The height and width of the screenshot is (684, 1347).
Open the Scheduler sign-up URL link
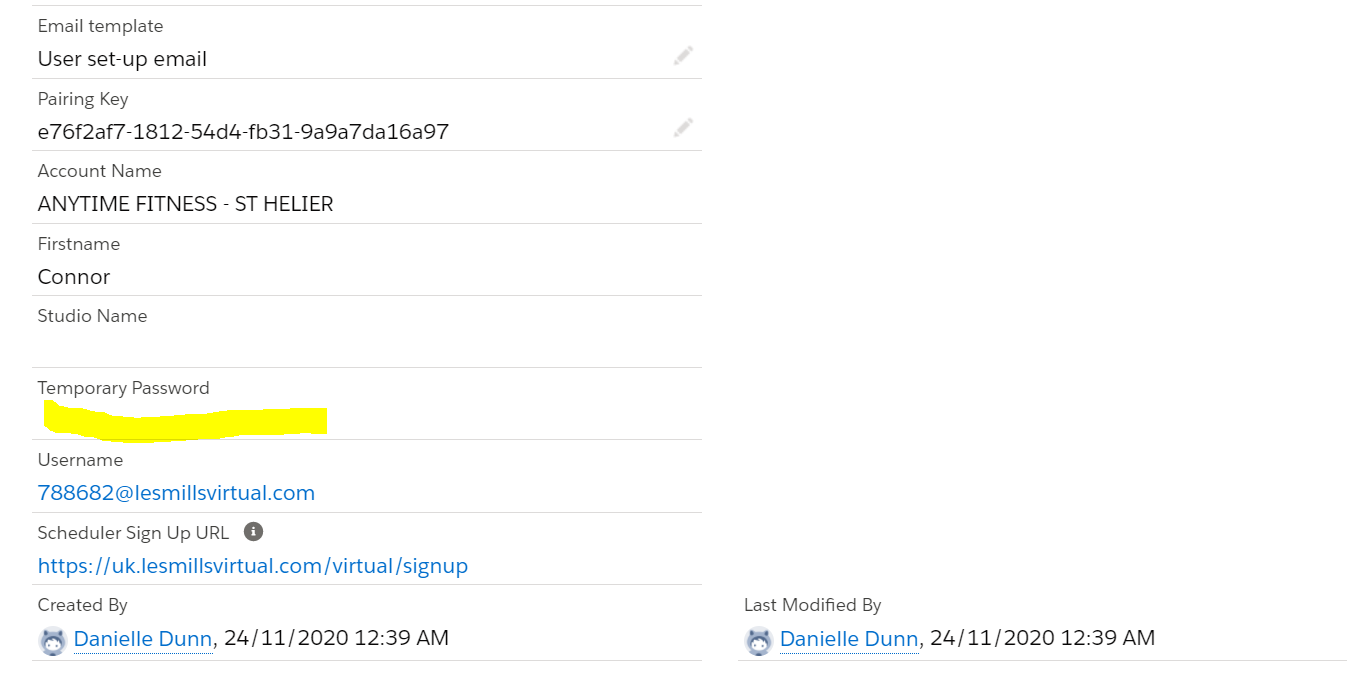[253, 566]
